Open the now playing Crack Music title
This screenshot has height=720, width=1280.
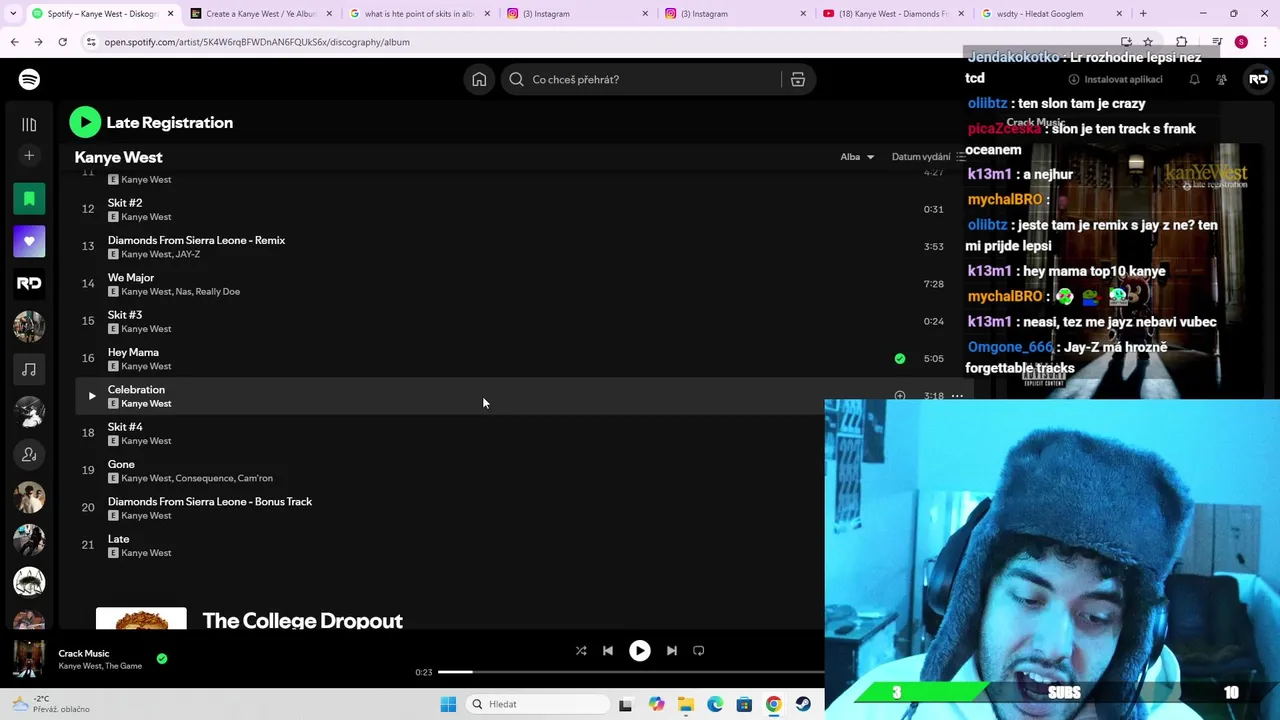(x=84, y=653)
